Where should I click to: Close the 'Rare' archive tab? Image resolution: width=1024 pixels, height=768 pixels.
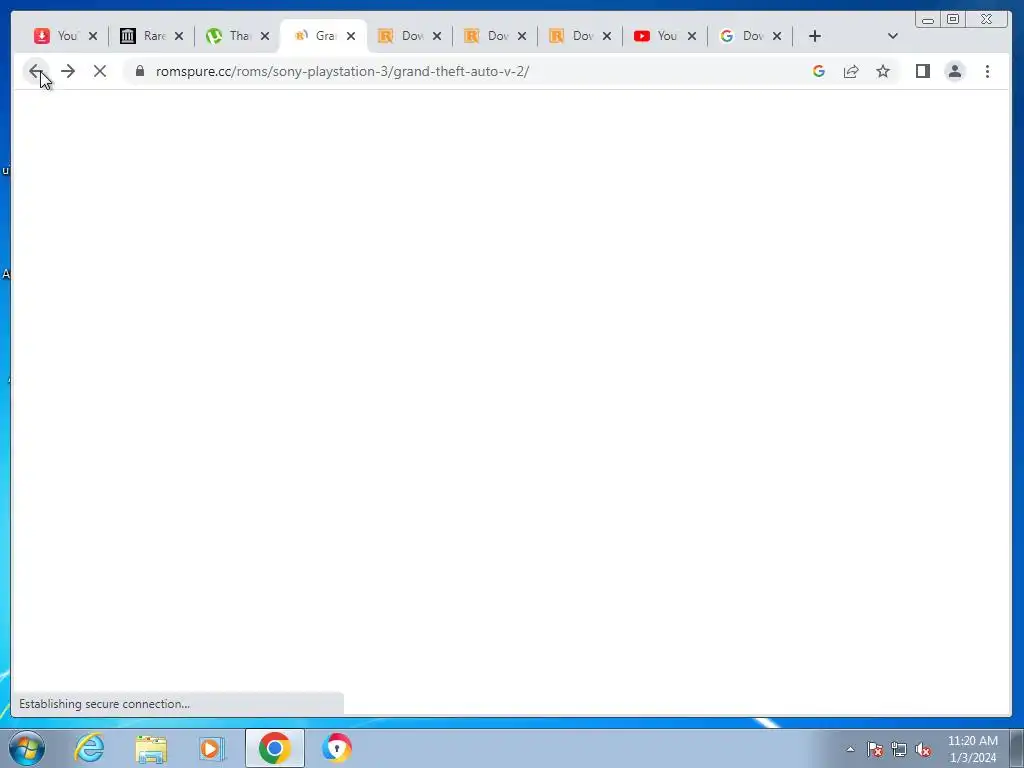(x=179, y=36)
